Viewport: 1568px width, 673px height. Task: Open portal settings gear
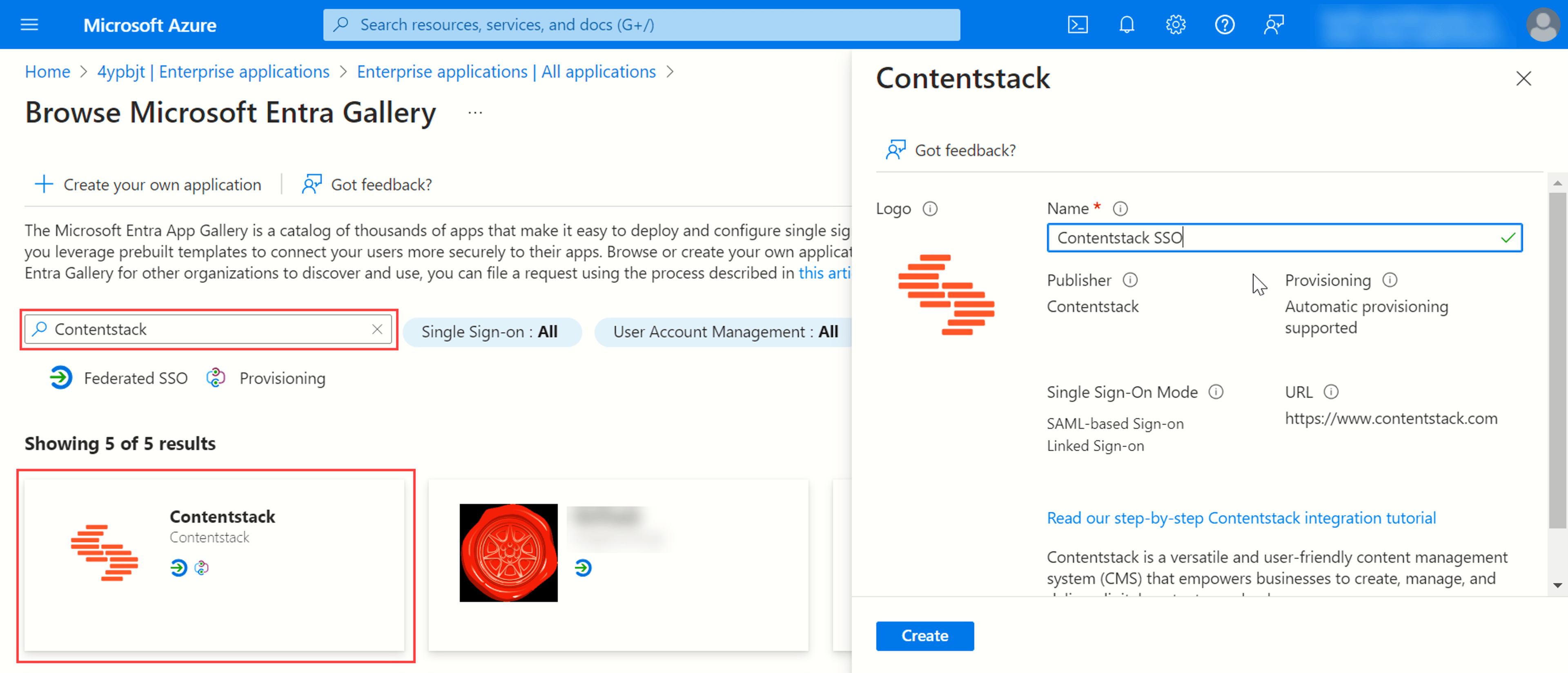(1176, 25)
